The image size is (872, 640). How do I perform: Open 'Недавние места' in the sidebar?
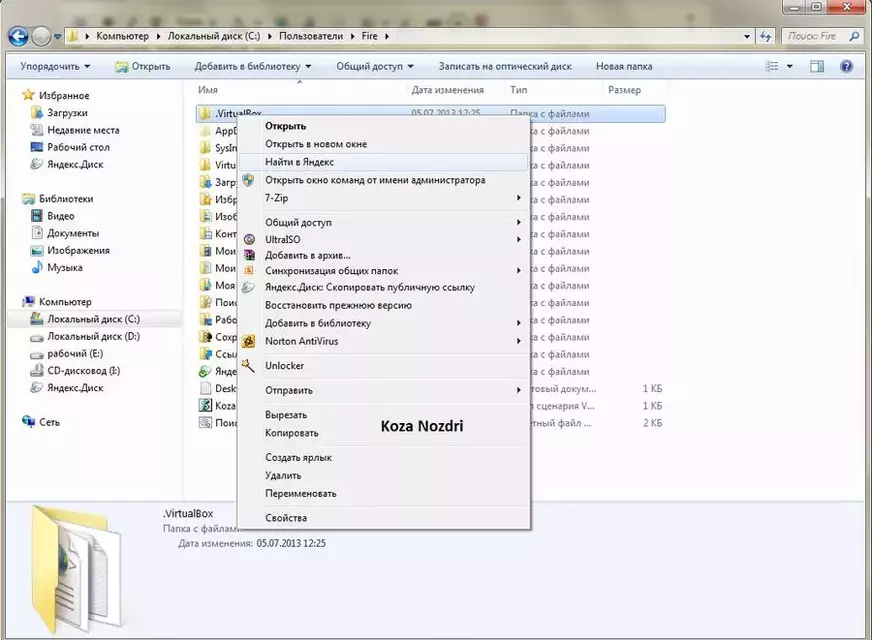coord(83,130)
